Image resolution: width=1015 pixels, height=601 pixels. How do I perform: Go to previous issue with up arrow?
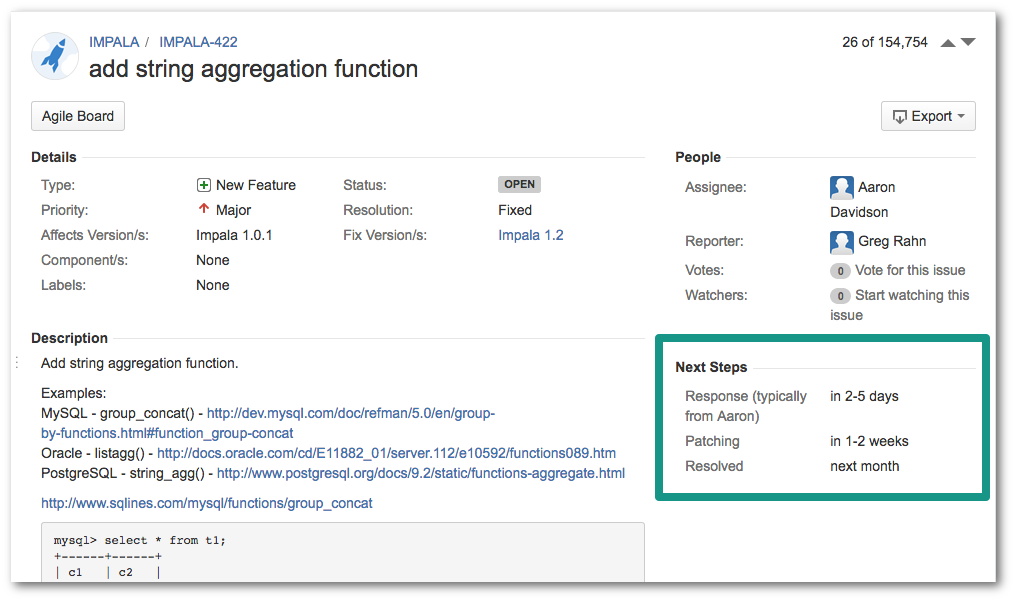948,43
